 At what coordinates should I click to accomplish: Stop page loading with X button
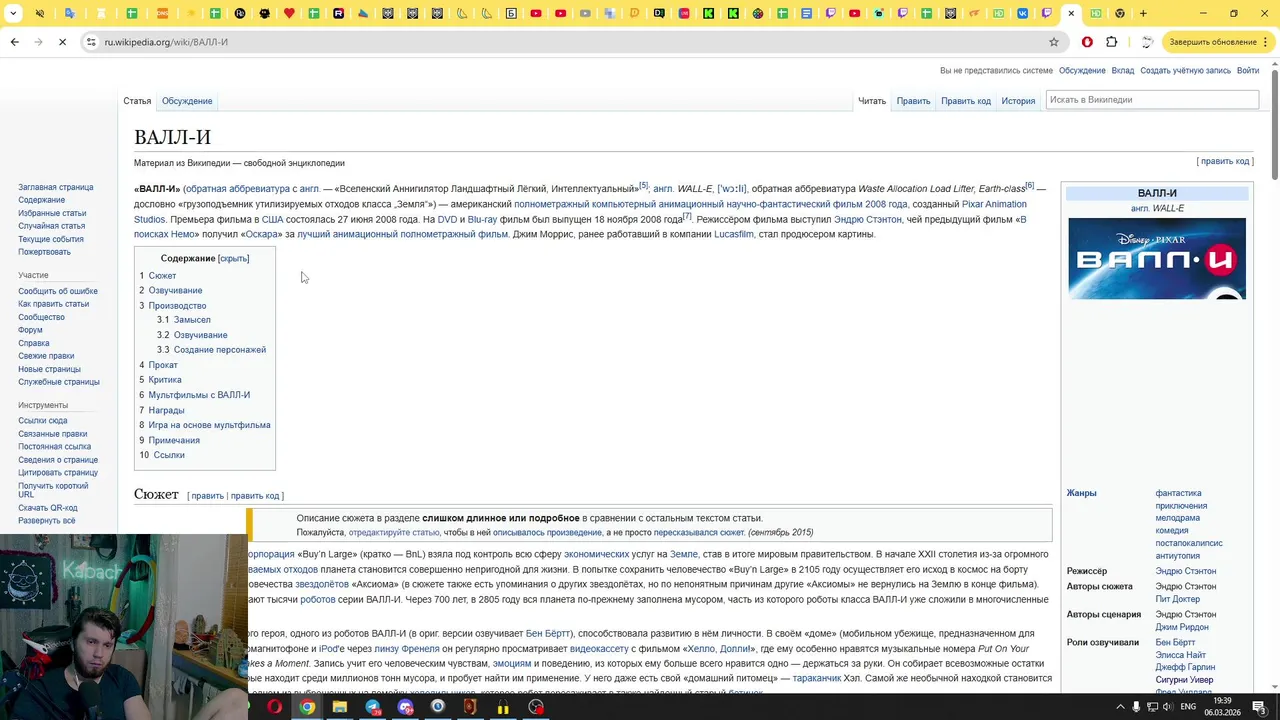point(62,42)
